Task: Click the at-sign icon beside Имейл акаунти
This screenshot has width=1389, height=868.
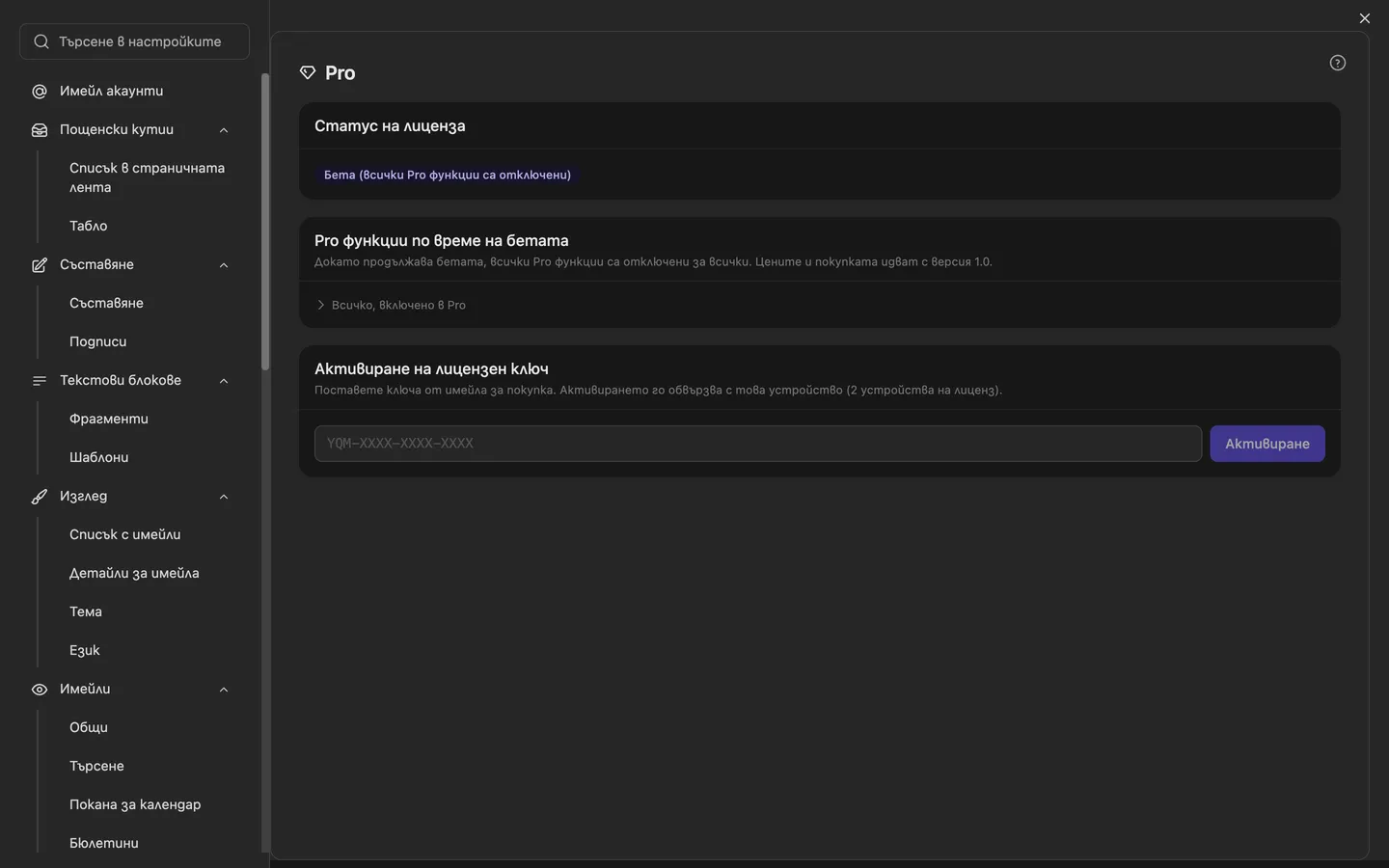Action: click(40, 92)
